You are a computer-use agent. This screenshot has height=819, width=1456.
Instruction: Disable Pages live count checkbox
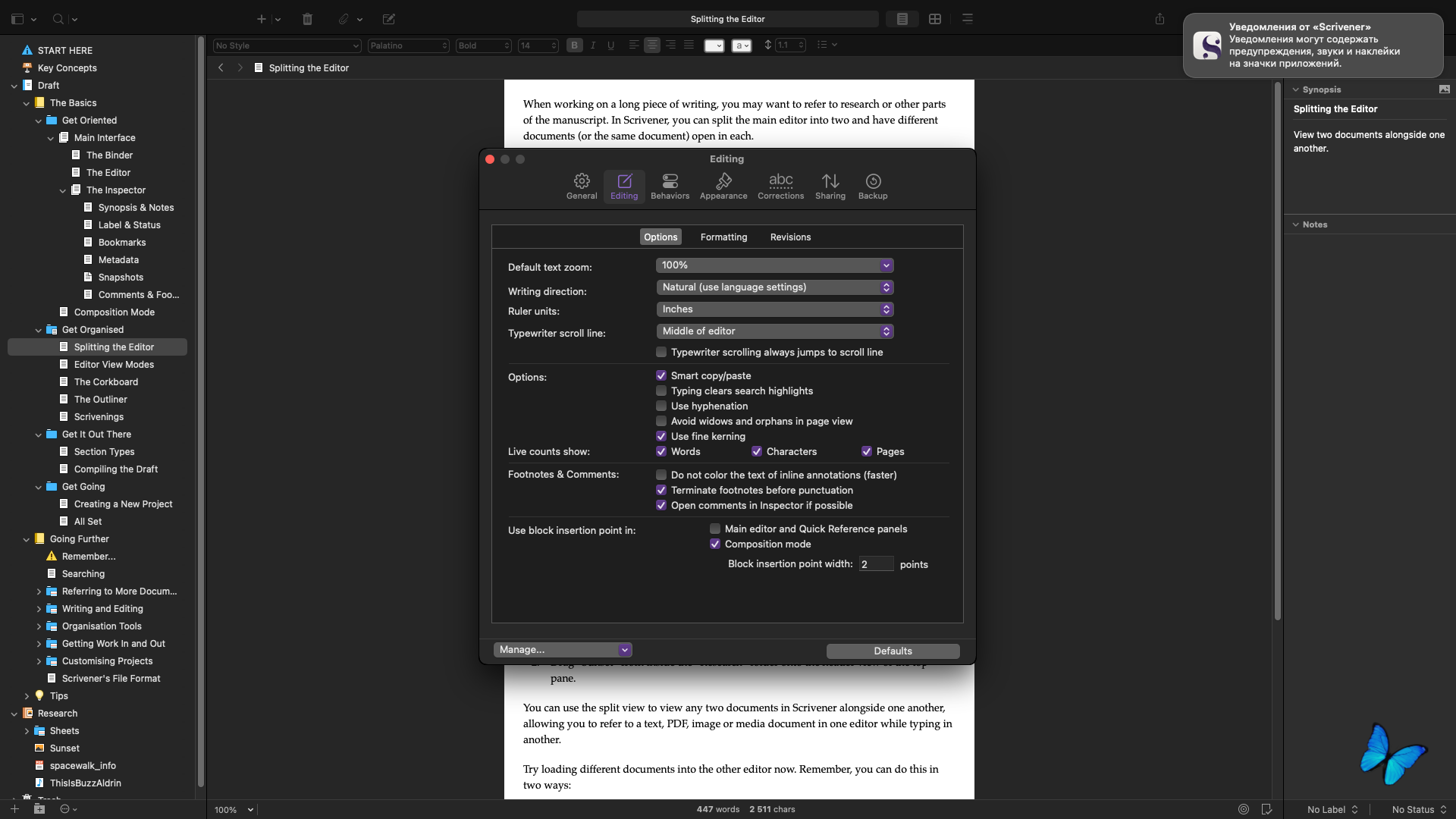(x=866, y=452)
